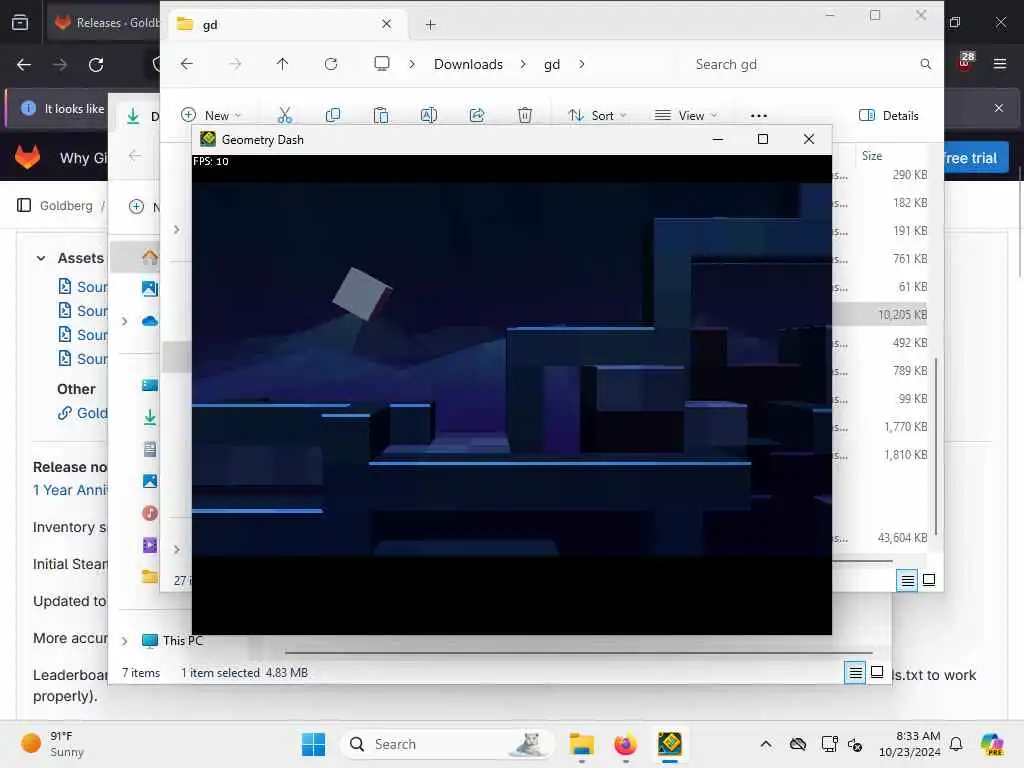Open File Explorer from the taskbar
Image resolution: width=1024 pixels, height=768 pixels.
tap(581, 744)
